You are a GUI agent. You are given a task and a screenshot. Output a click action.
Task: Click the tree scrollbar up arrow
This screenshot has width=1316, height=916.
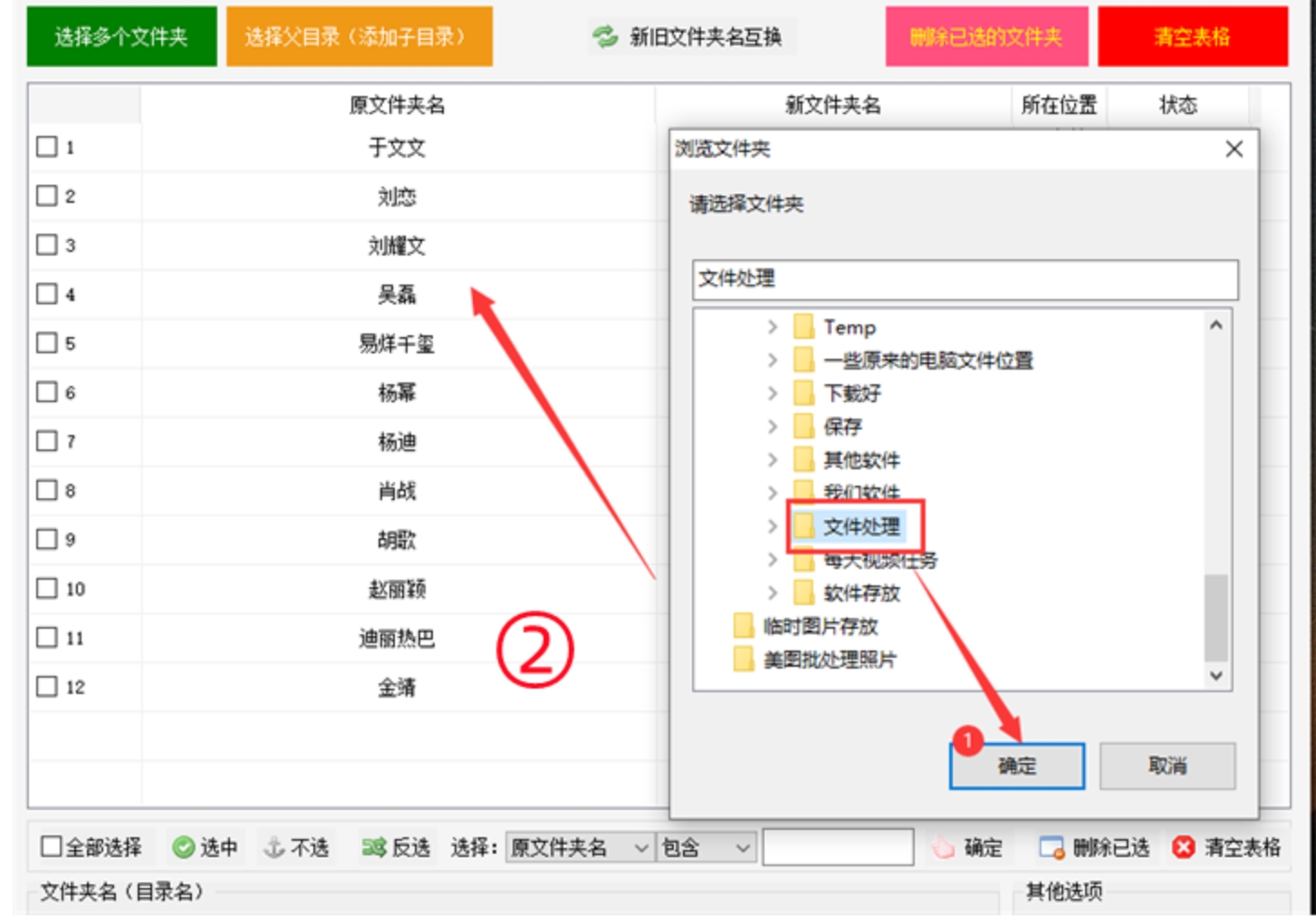(1216, 325)
